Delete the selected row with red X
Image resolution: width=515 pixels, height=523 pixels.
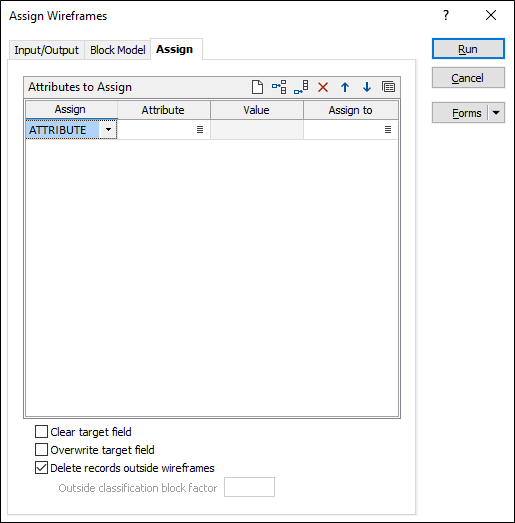pos(323,87)
